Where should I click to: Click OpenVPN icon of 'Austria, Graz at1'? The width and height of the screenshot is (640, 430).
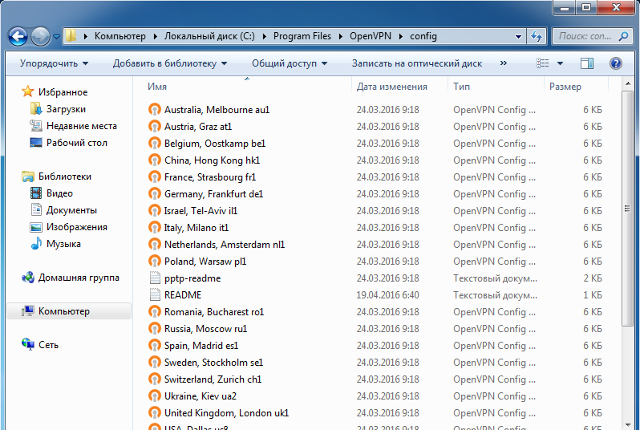point(154,126)
